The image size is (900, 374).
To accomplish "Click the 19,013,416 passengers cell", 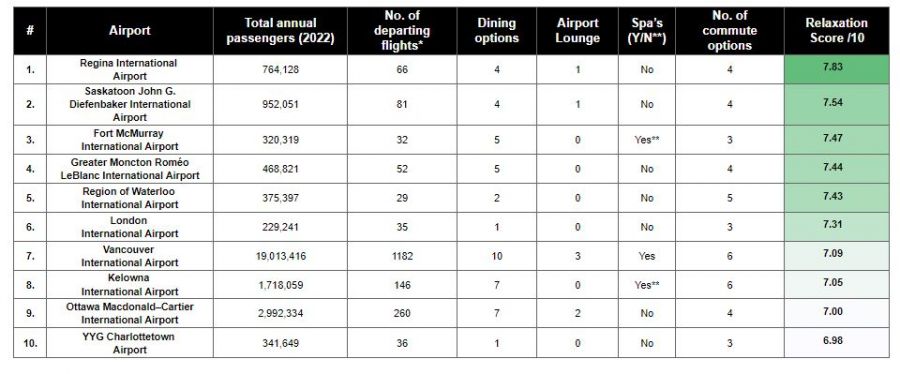I will [280, 256].
